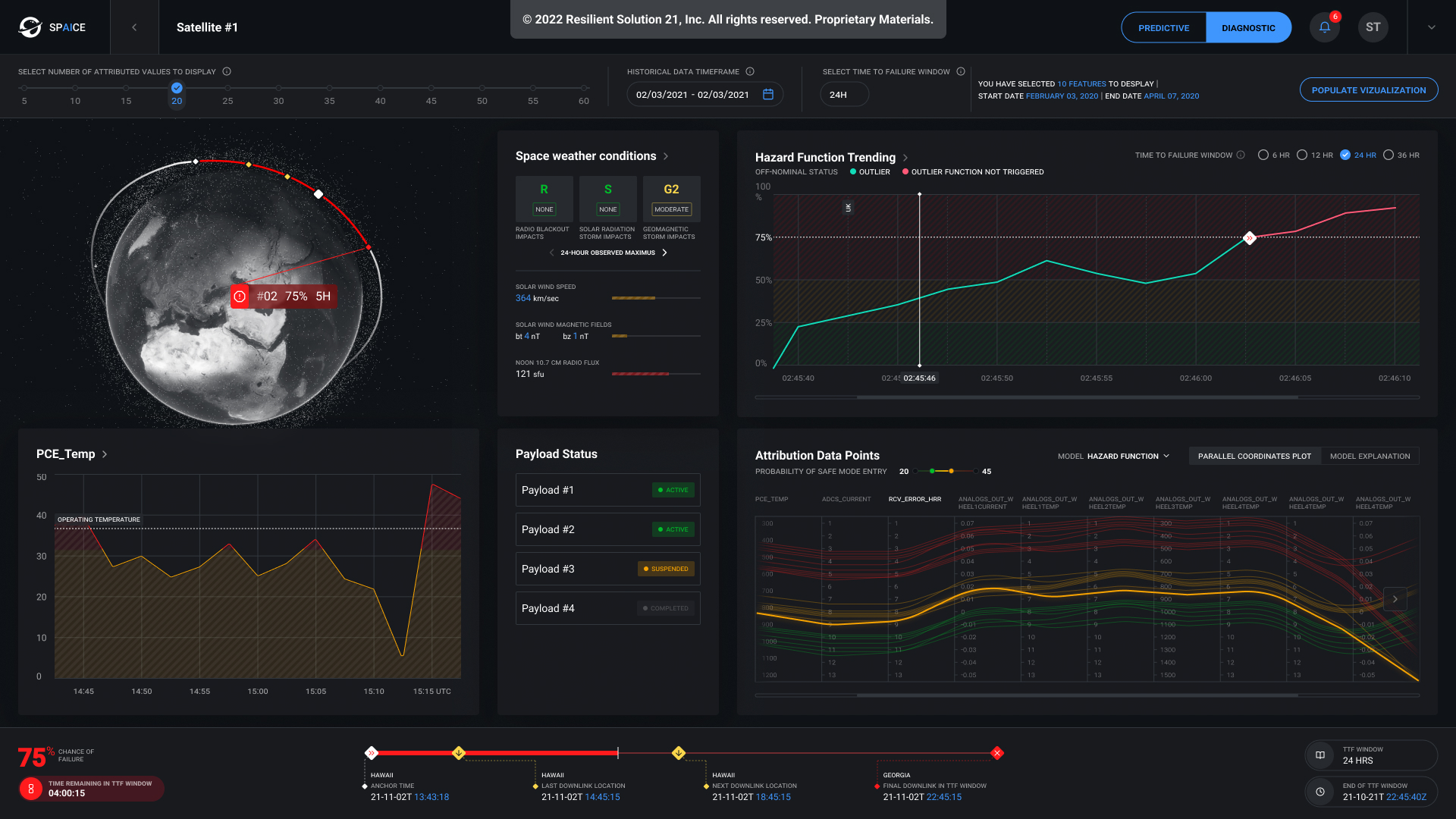The width and height of the screenshot is (1456, 819).
Task: Switch to PREDICTIVE mode
Action: point(1163,27)
